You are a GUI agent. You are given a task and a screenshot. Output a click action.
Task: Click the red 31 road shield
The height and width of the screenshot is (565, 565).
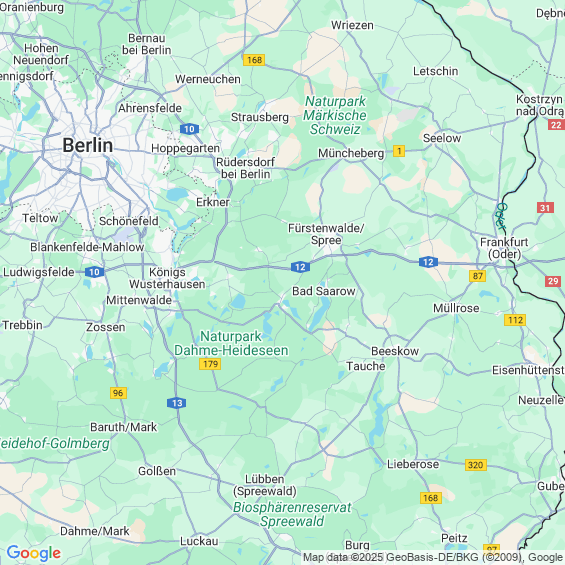(x=545, y=208)
